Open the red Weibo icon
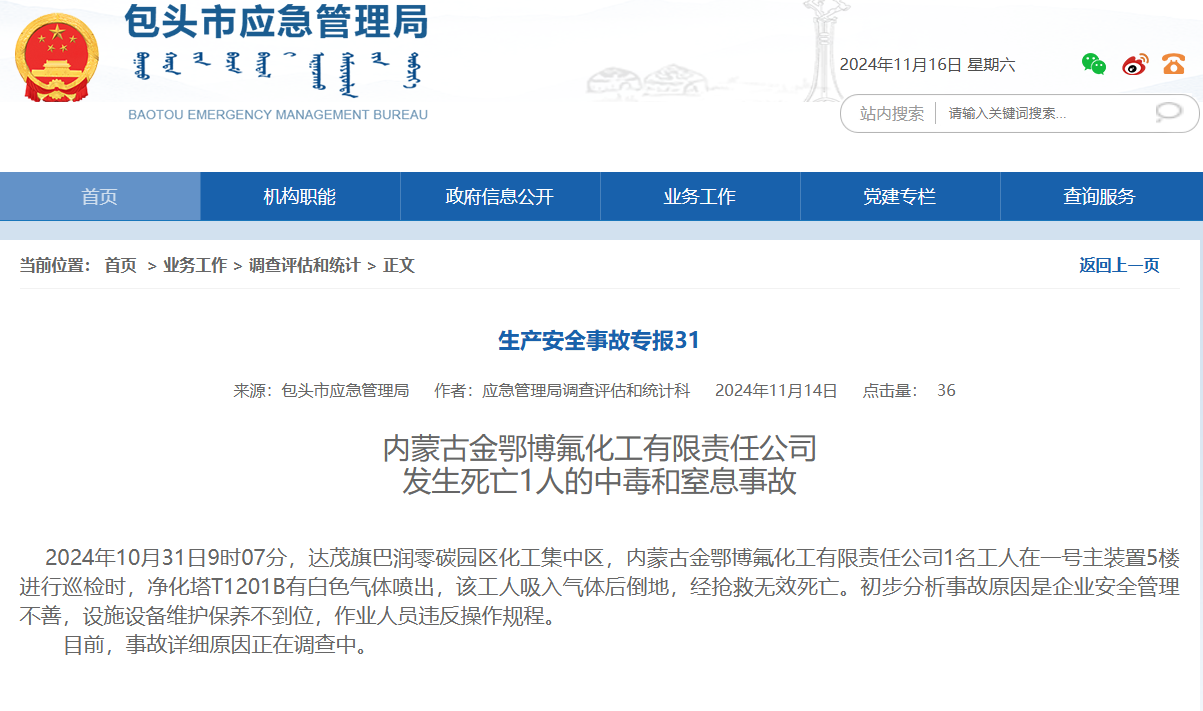The width and height of the screenshot is (1203, 711). pyautogui.click(x=1135, y=64)
